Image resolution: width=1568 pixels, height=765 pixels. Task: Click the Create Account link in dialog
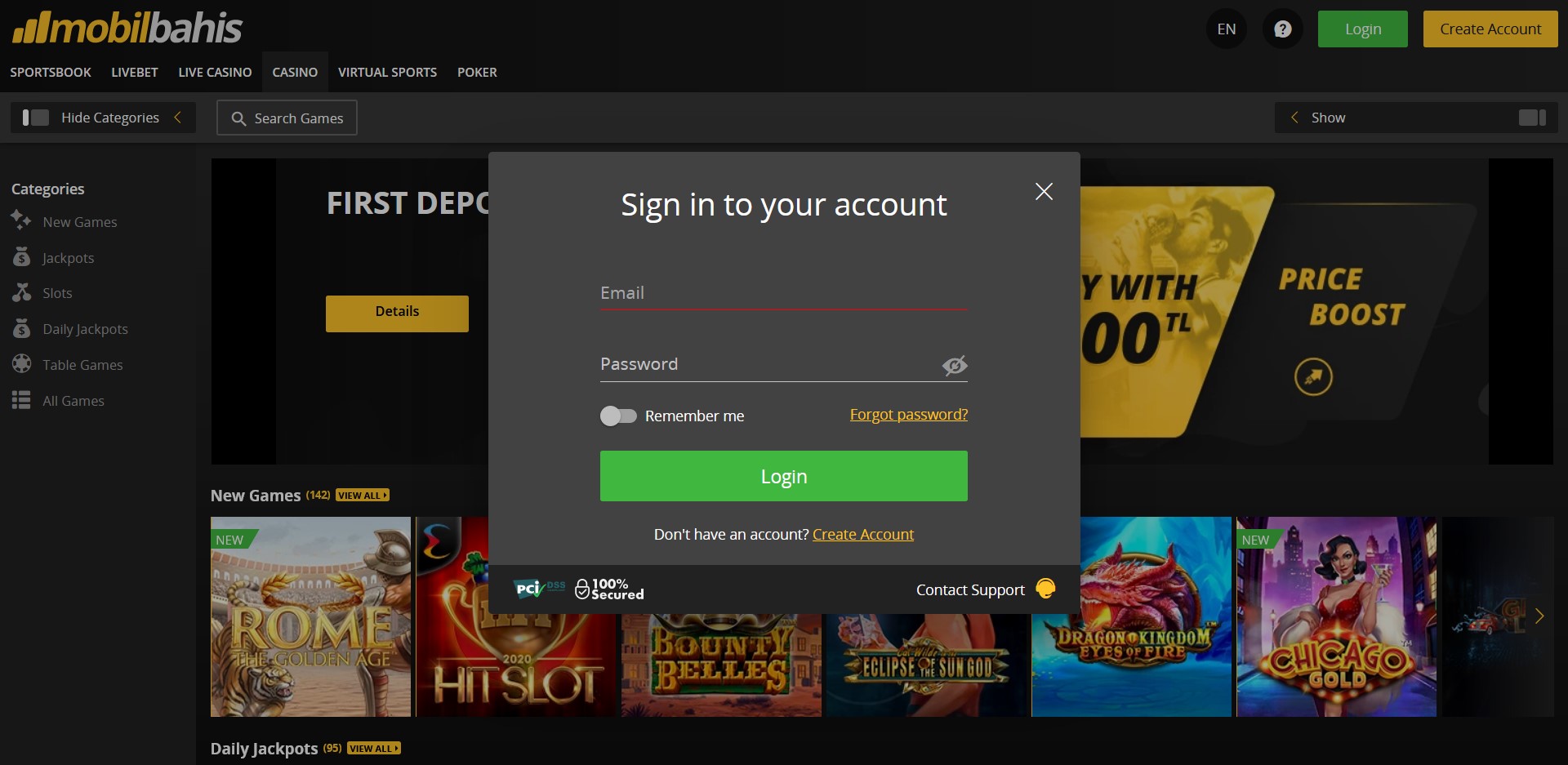863,534
